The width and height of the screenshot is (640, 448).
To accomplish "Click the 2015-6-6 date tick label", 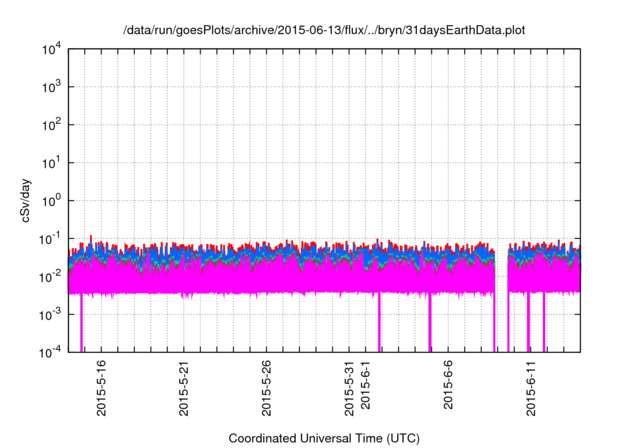I will click(x=448, y=385).
